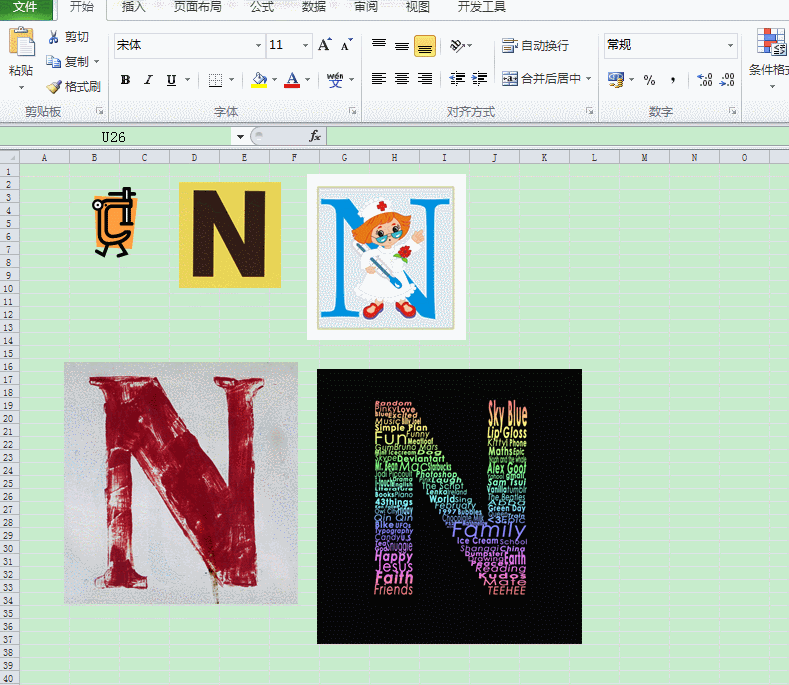Select the red painted letter N picture
Screen dimensions: 789x685
181,483
